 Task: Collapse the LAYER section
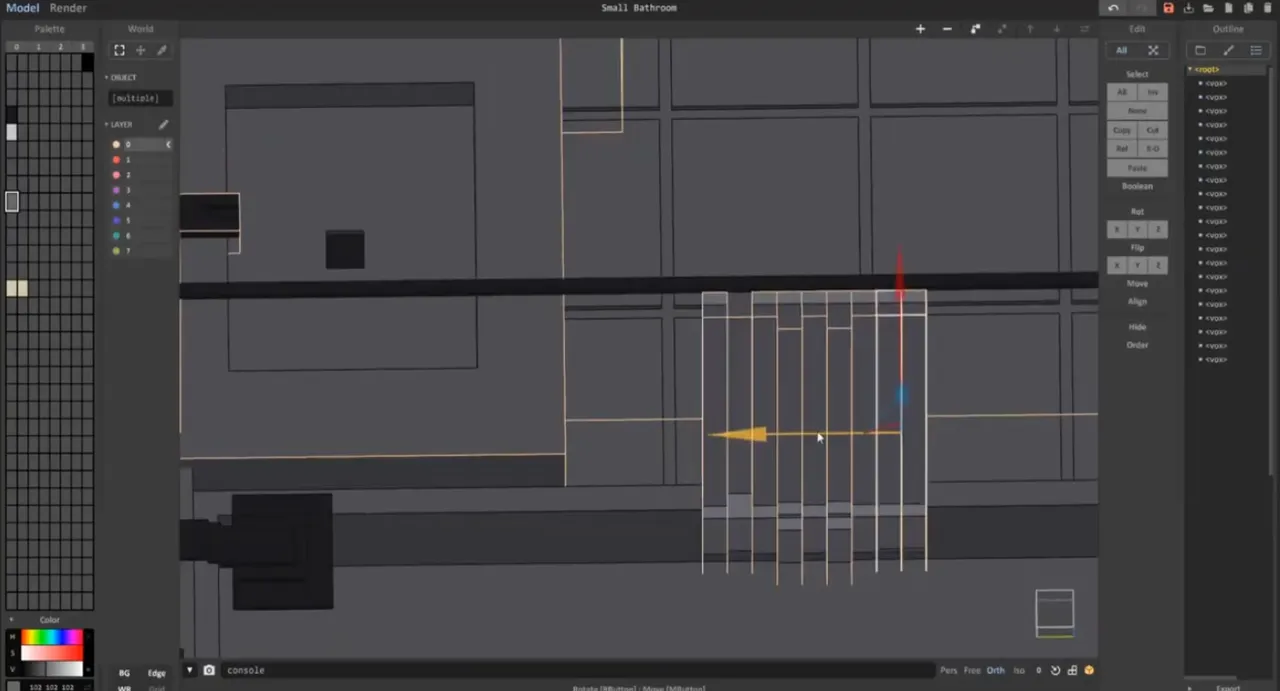pos(119,125)
